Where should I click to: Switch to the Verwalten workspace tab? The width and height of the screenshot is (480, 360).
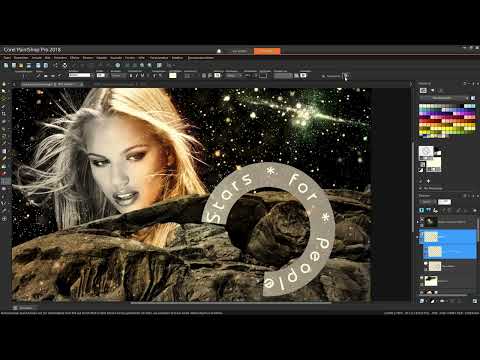(x=239, y=51)
